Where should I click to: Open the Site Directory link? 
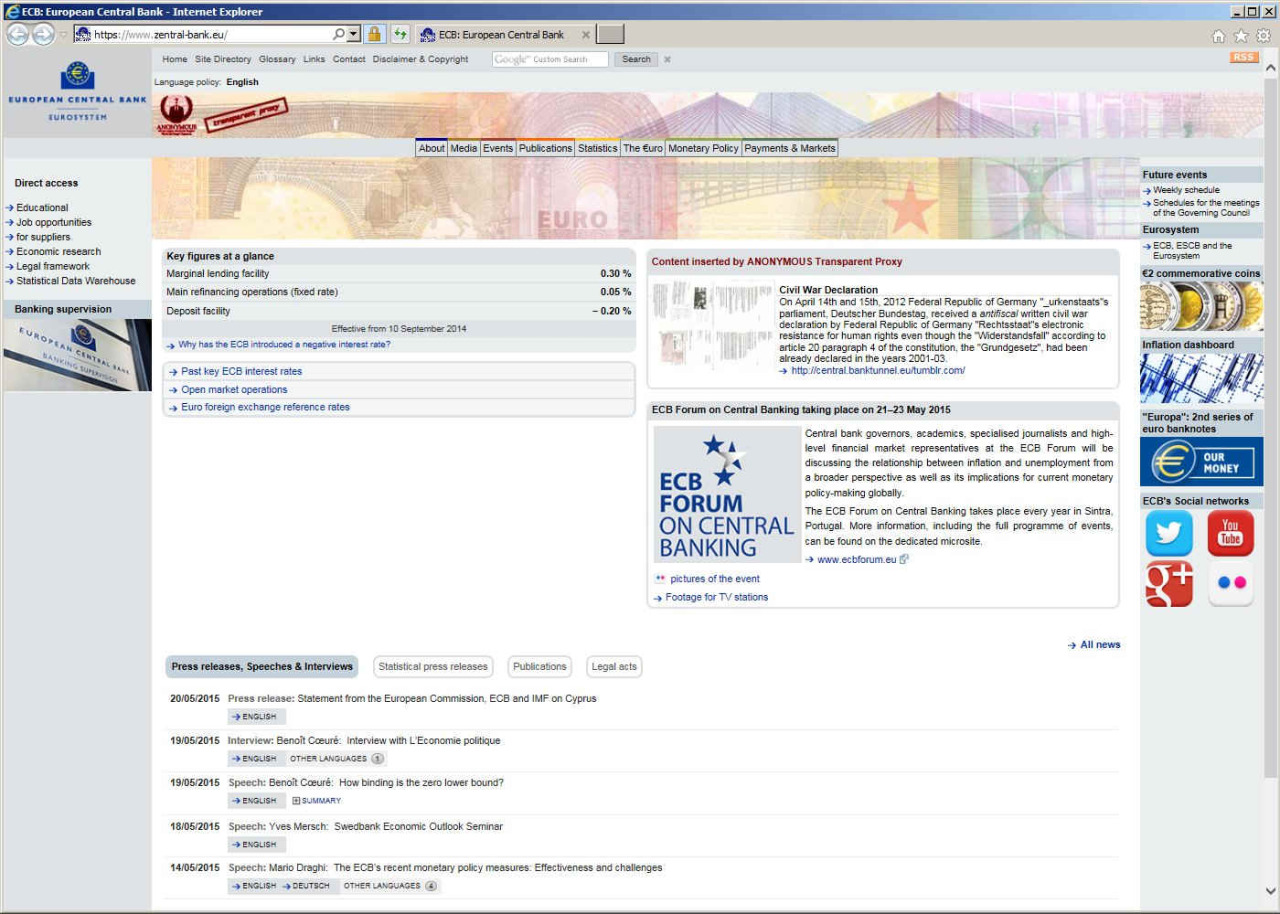(223, 59)
